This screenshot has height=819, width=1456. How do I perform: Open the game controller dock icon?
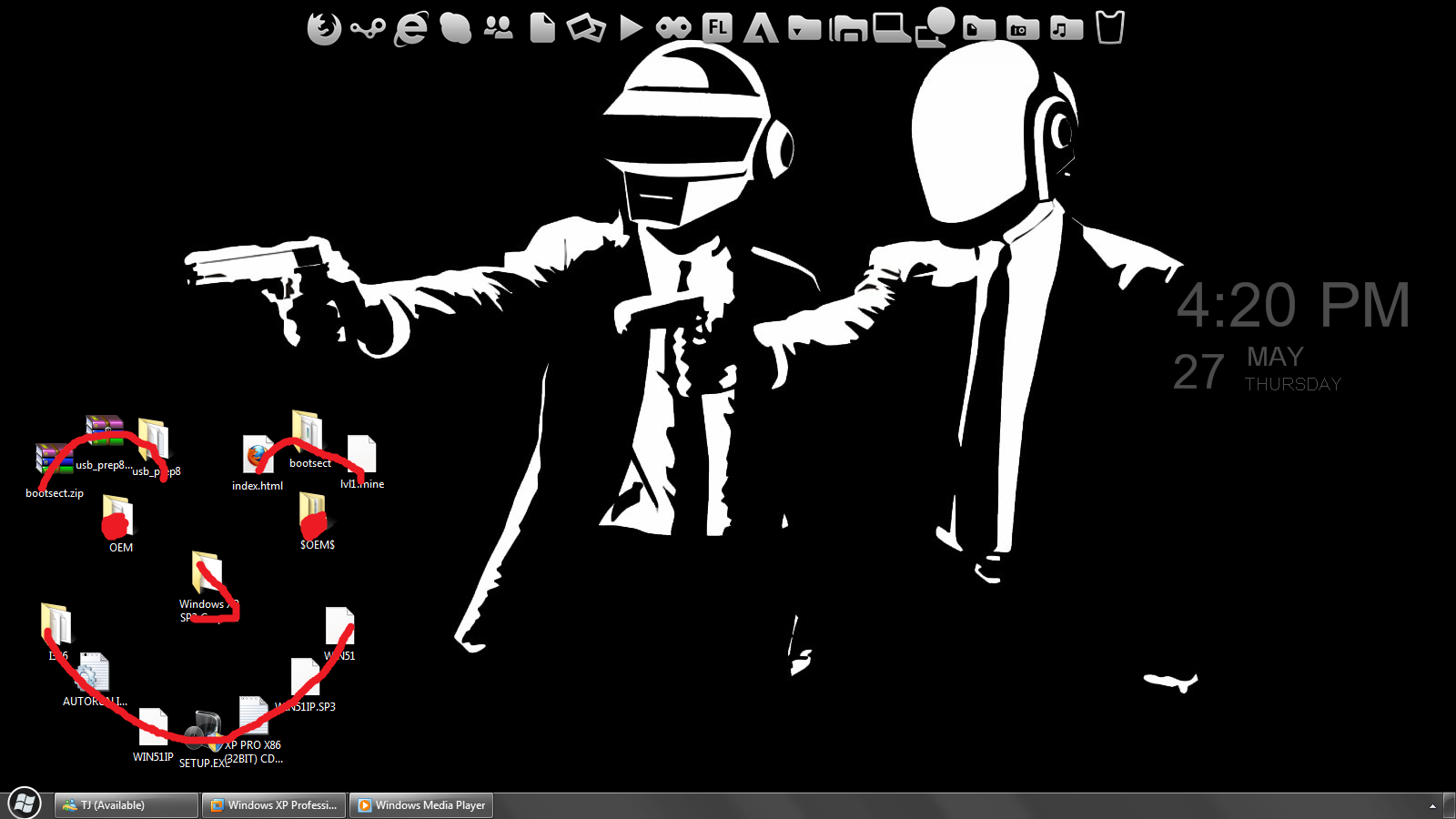coord(673,28)
